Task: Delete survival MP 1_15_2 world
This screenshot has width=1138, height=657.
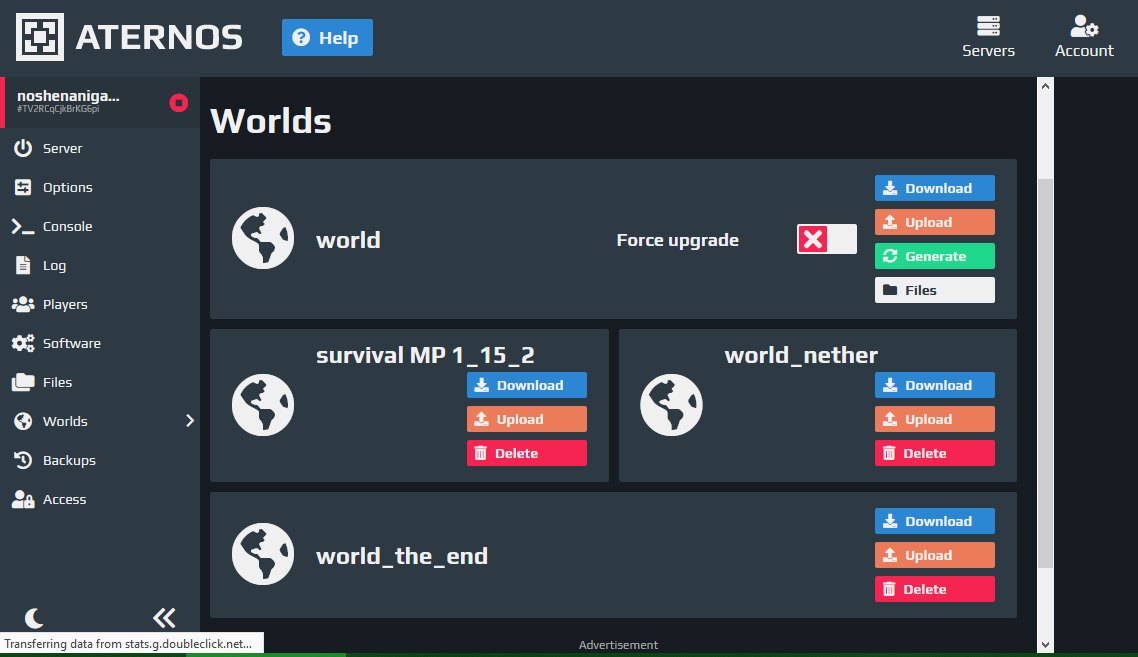Action: click(x=527, y=454)
